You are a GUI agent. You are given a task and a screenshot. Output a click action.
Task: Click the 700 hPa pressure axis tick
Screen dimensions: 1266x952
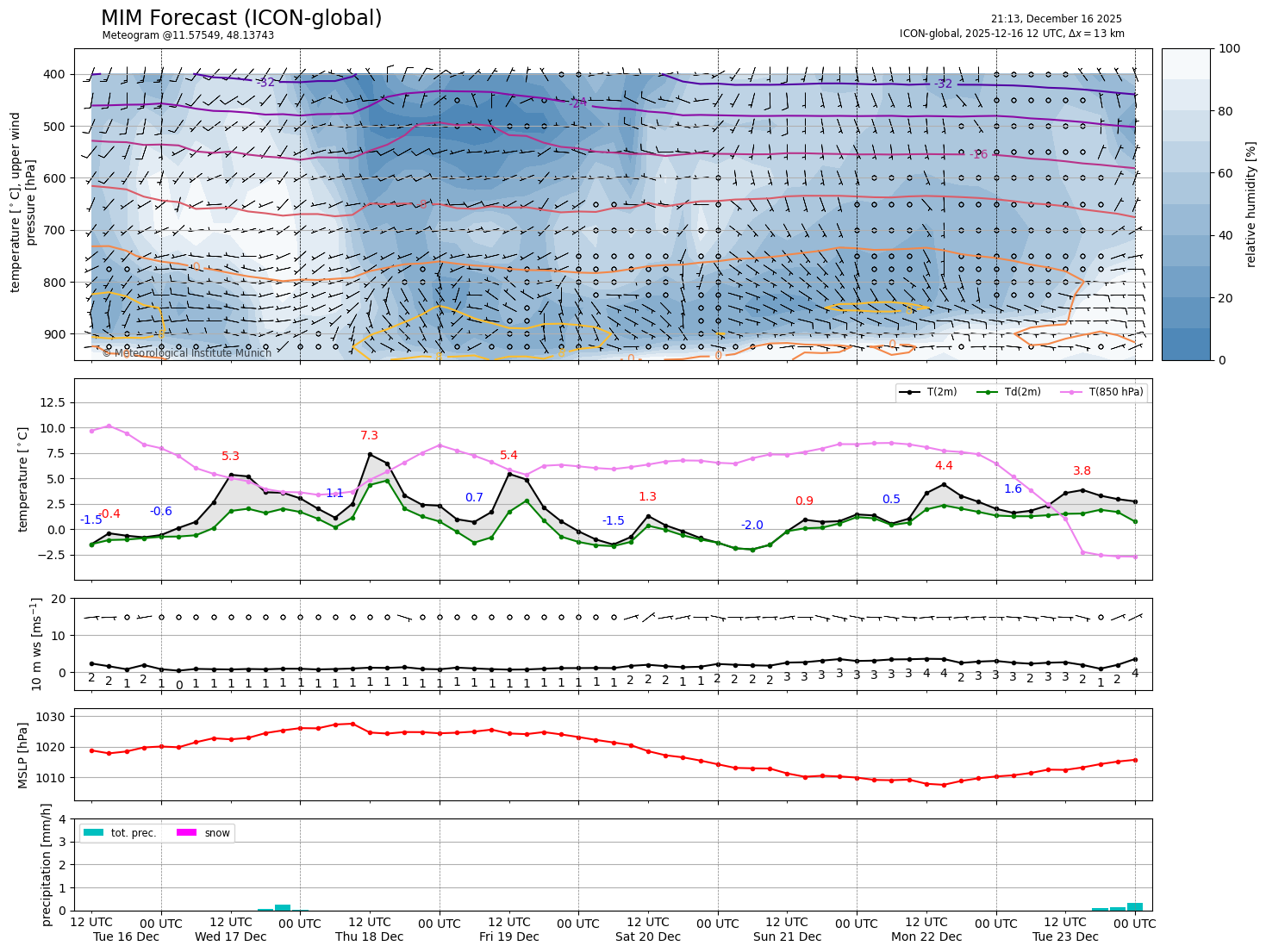coord(54,231)
